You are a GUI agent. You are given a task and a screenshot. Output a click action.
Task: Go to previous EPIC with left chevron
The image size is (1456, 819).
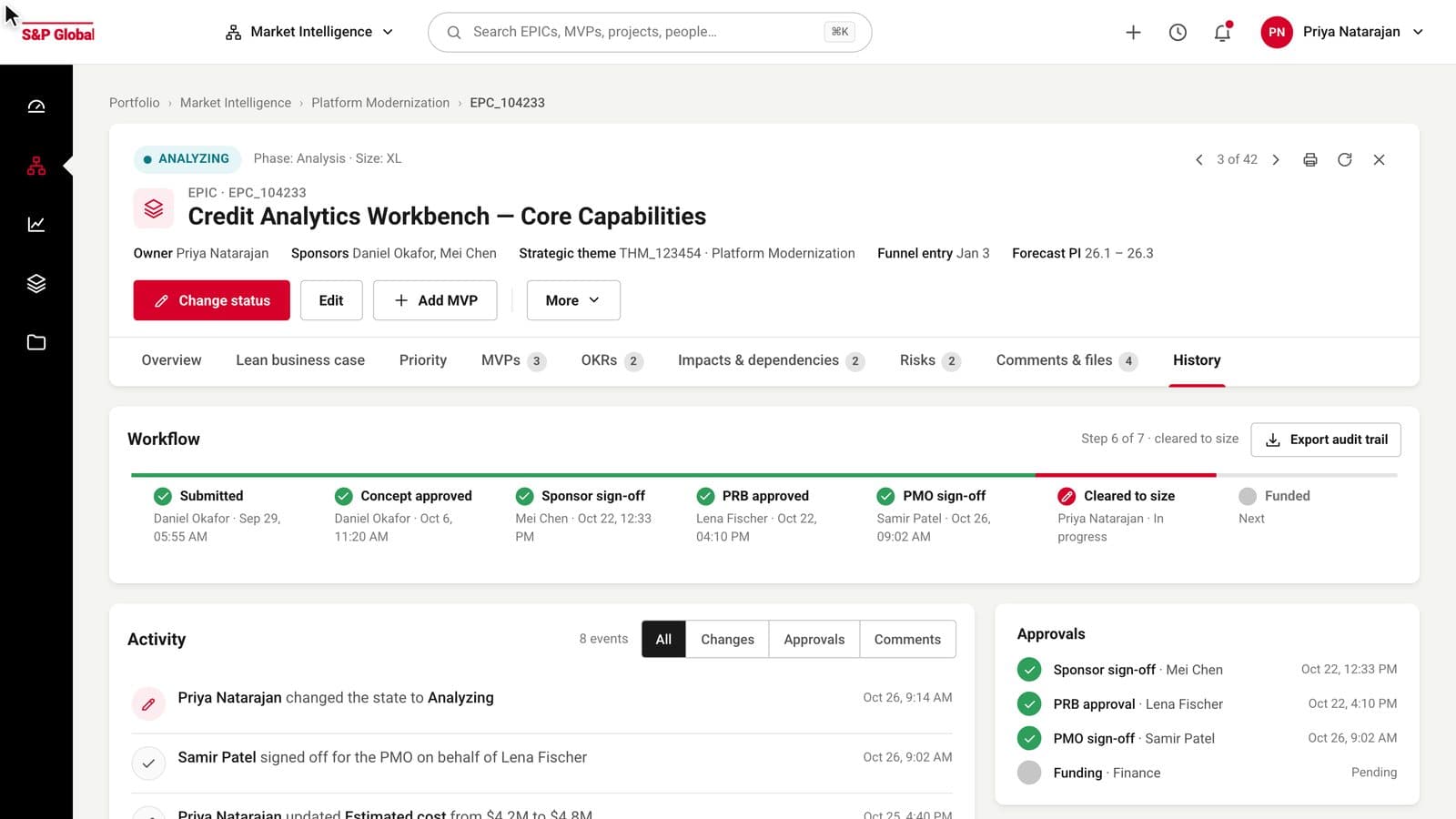click(x=1198, y=159)
